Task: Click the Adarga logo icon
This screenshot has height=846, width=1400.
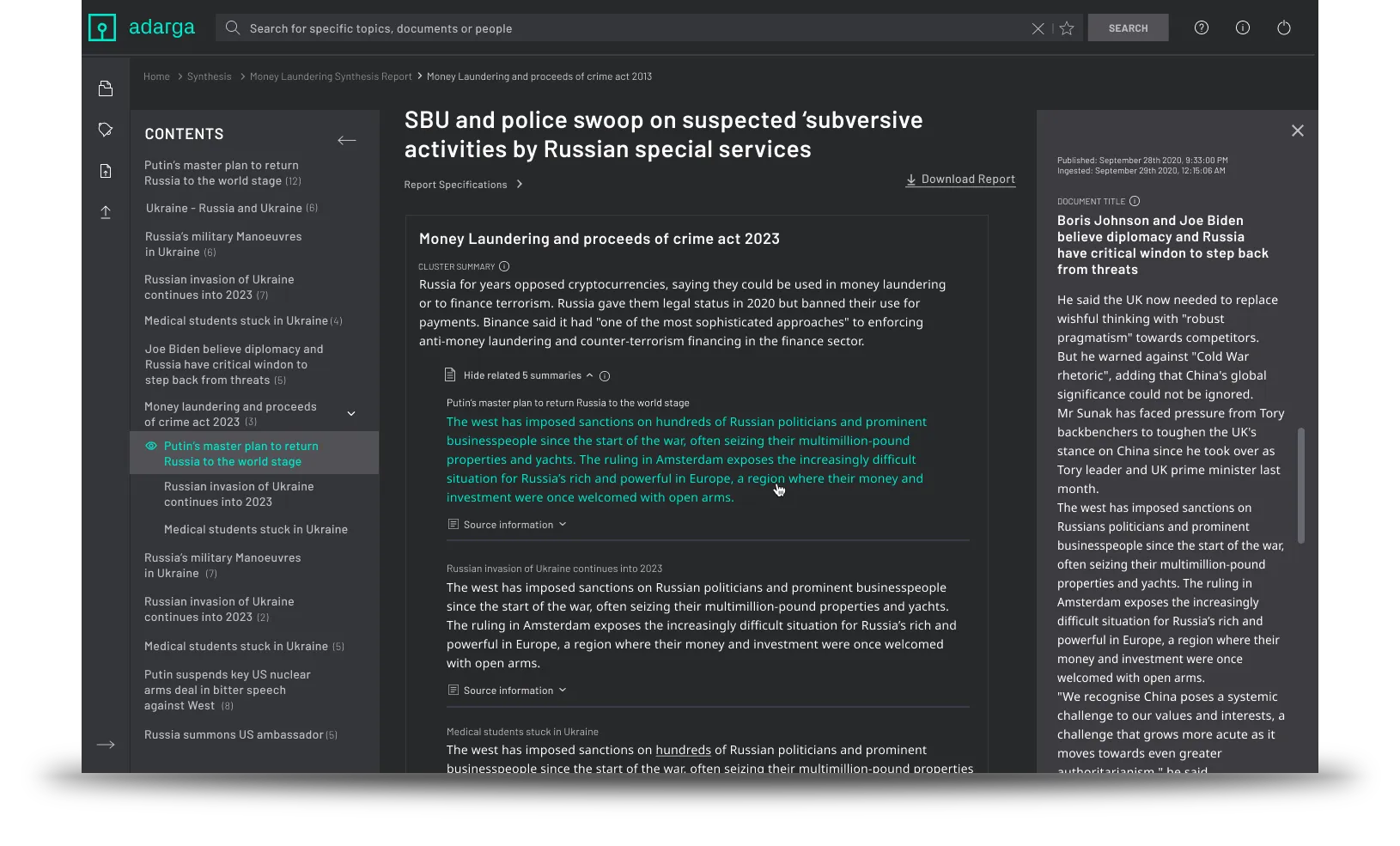Action: click(x=102, y=28)
